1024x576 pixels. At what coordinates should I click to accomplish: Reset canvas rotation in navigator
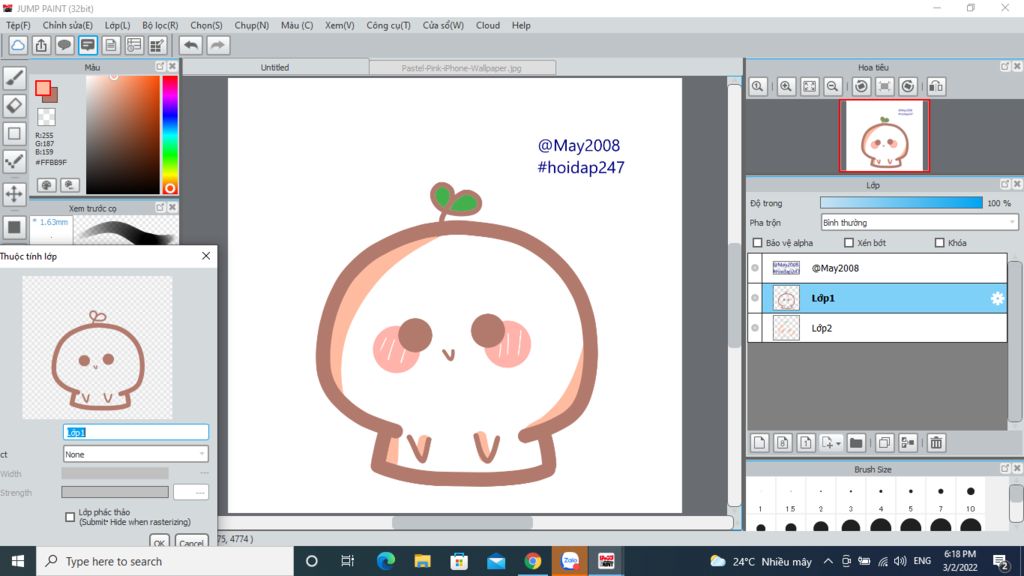[x=885, y=86]
